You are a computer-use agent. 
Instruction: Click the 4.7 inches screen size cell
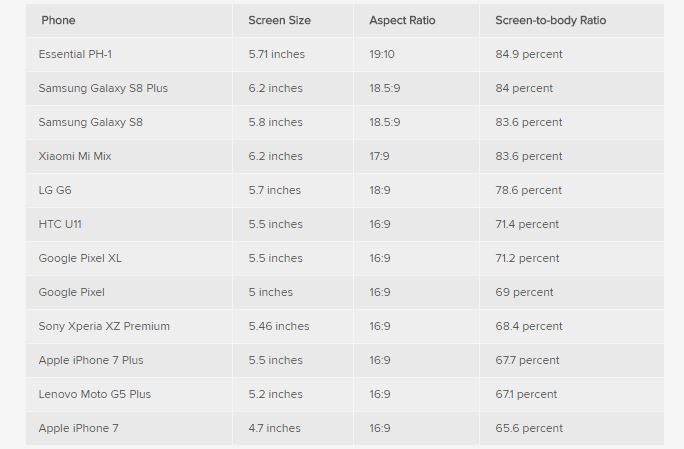pos(274,428)
